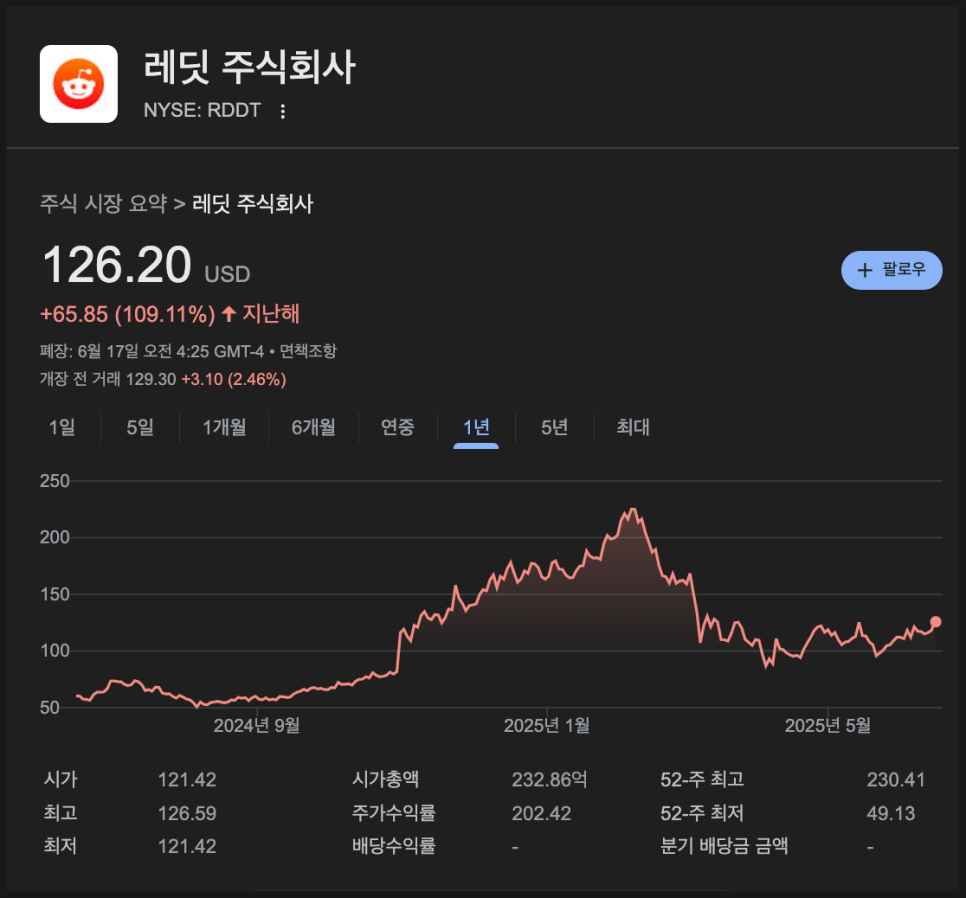Open the 주식 시장 요약 breadcrumb link
Viewport: 966px width, 898px height.
pos(104,203)
